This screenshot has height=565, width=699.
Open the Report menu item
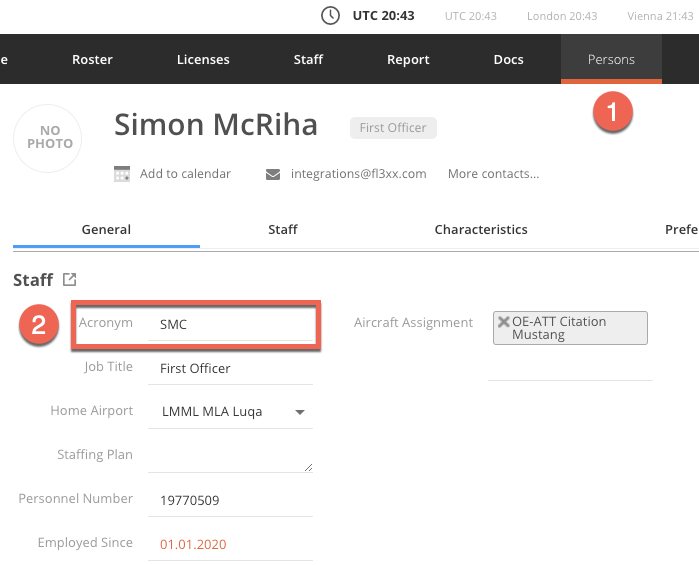point(408,59)
